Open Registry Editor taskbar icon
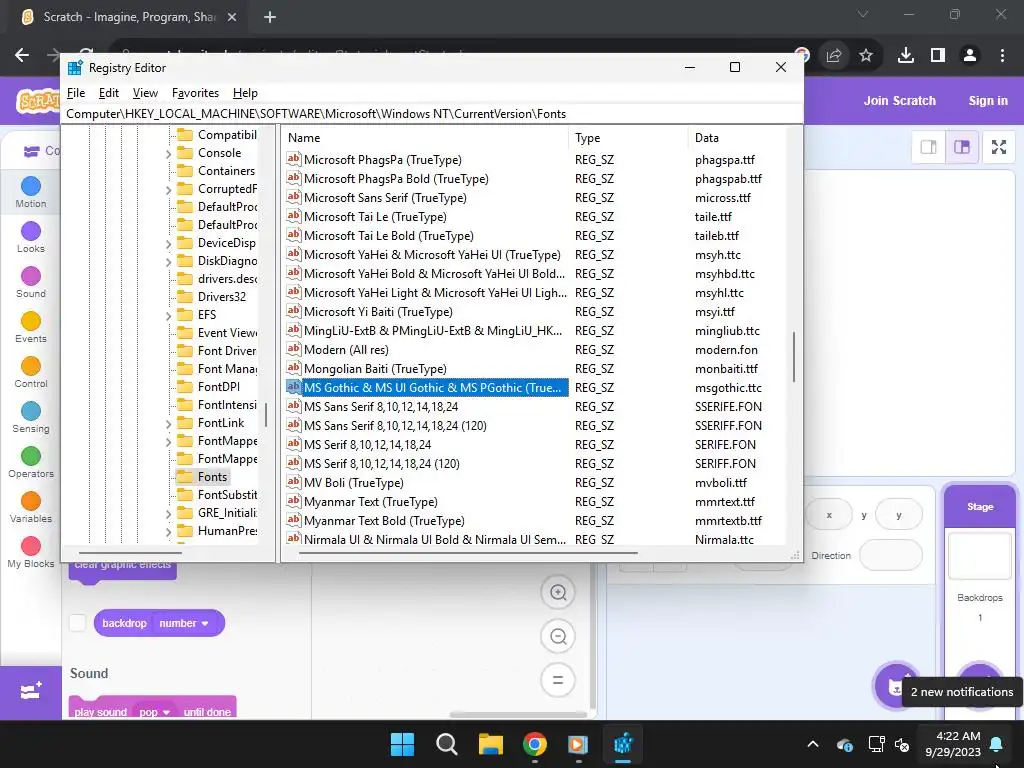The width and height of the screenshot is (1024, 768). (623, 744)
